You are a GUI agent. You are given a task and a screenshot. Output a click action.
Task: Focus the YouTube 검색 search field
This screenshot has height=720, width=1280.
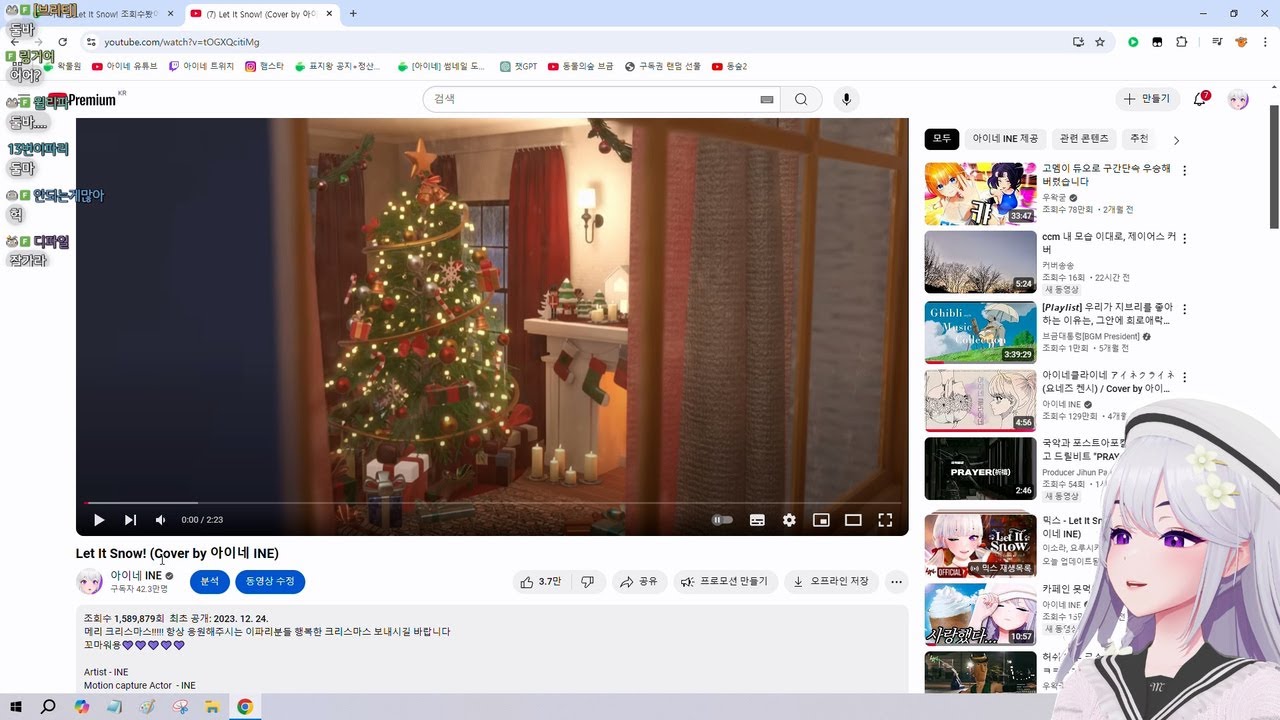(x=590, y=99)
